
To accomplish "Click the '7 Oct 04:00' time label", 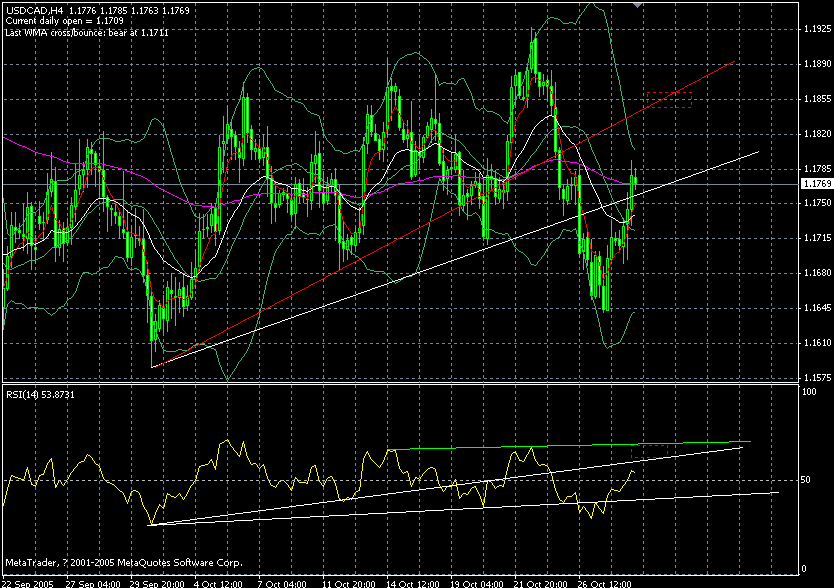I will (x=282, y=584).
